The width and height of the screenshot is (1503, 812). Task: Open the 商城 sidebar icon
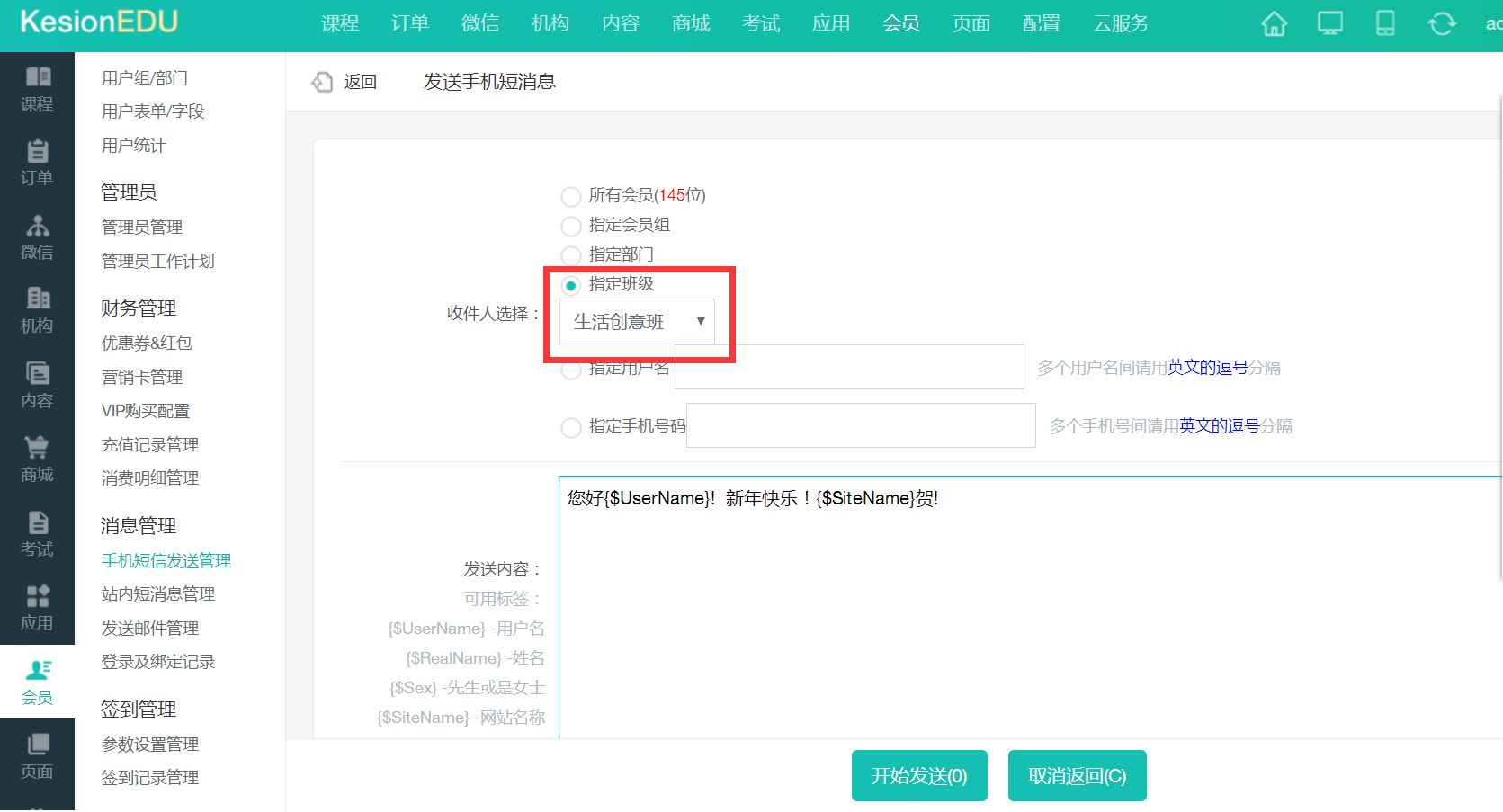[37, 459]
